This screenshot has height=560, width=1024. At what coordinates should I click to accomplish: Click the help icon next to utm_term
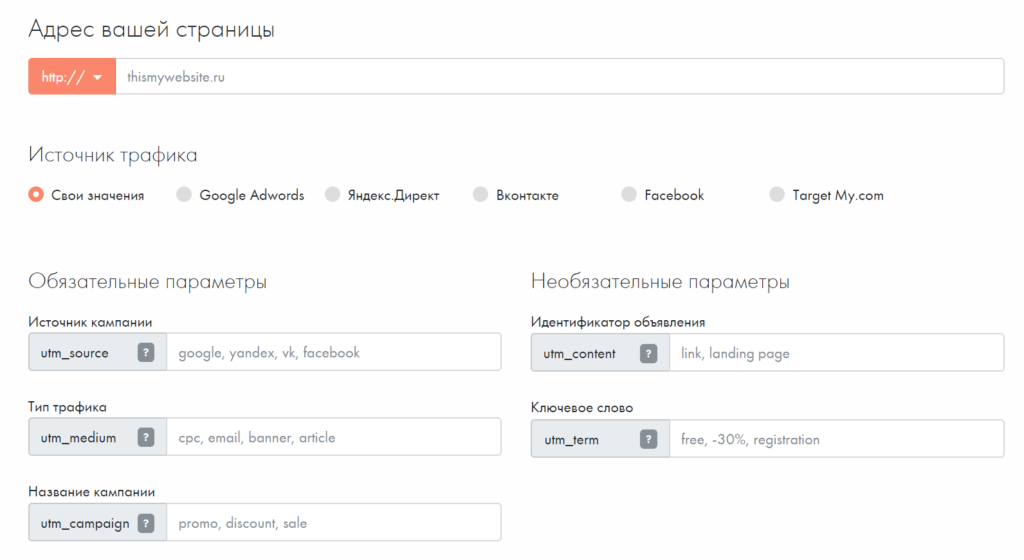(x=649, y=439)
